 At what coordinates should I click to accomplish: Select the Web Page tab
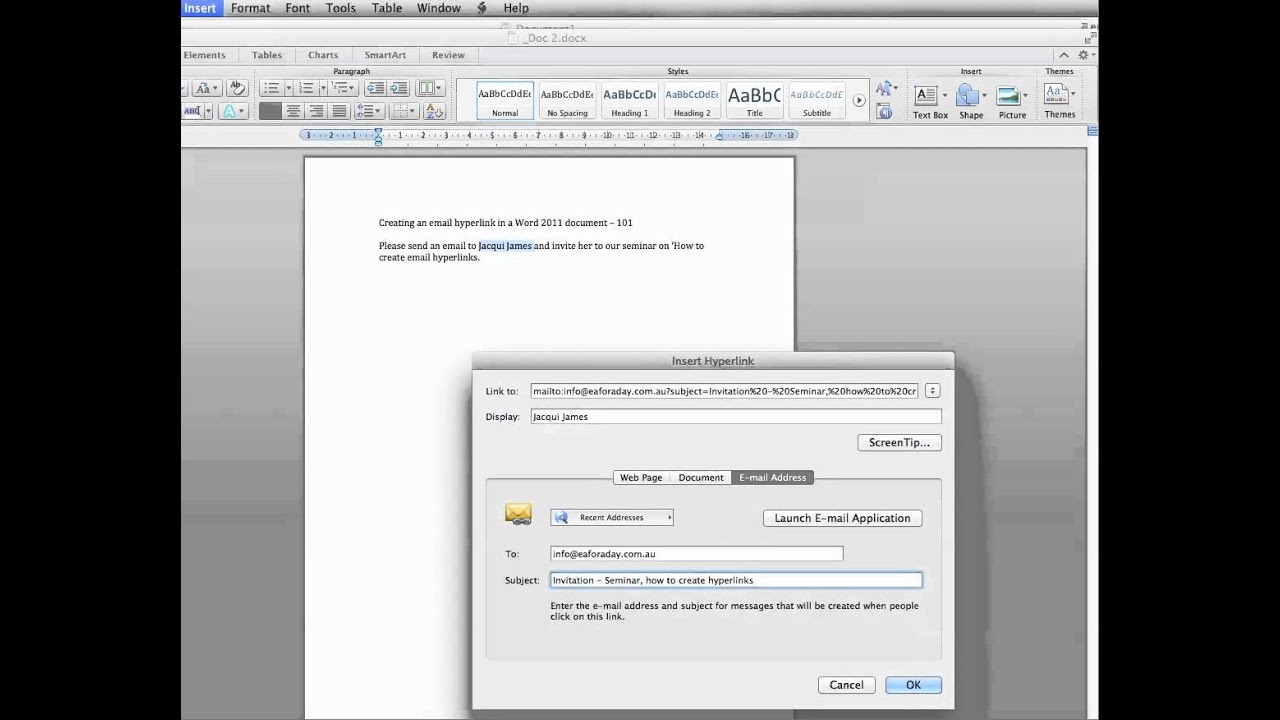(x=641, y=478)
